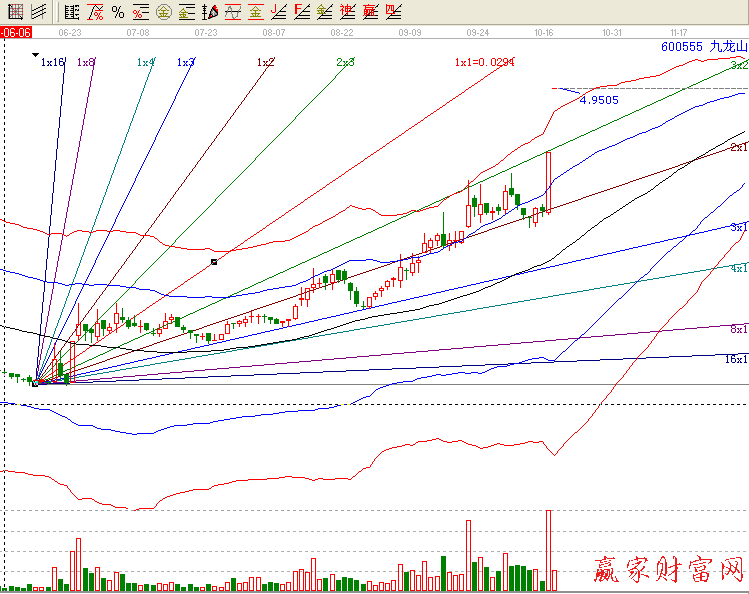749x594 pixels.
Task: Click the 1x1=0.0294 Gann angle label
Action: coord(485,62)
